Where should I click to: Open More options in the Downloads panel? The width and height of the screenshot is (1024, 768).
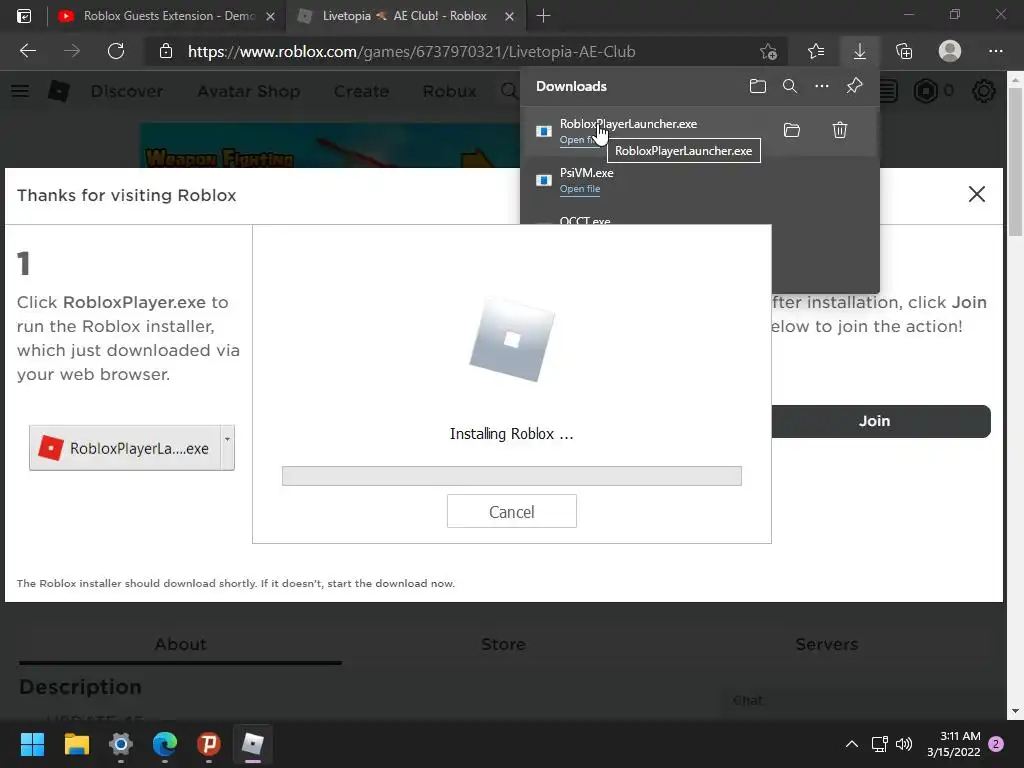[822, 86]
